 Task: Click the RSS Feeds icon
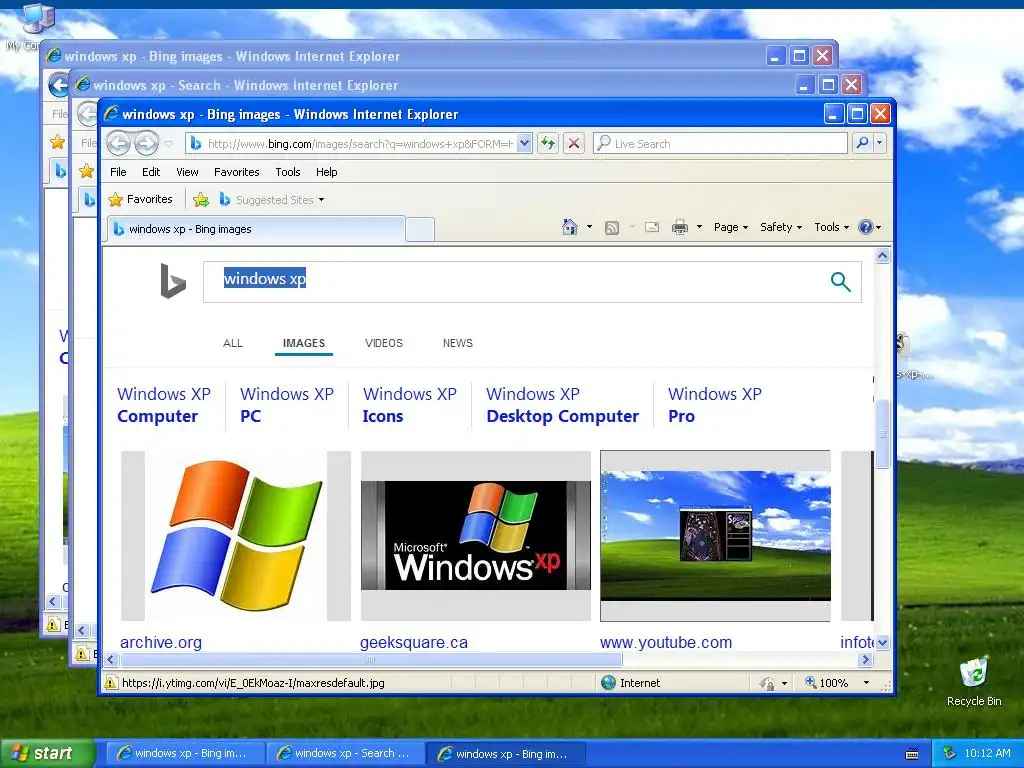[611, 227]
